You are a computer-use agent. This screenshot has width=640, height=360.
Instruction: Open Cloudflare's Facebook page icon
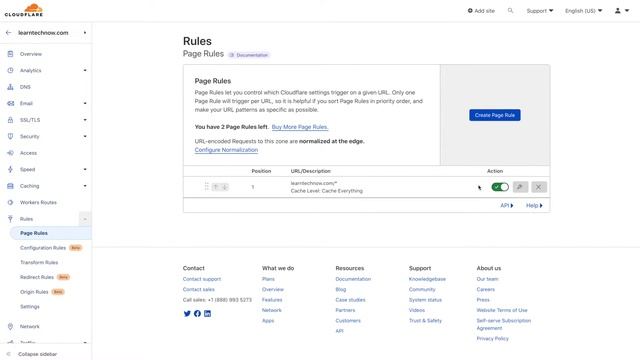click(x=197, y=313)
